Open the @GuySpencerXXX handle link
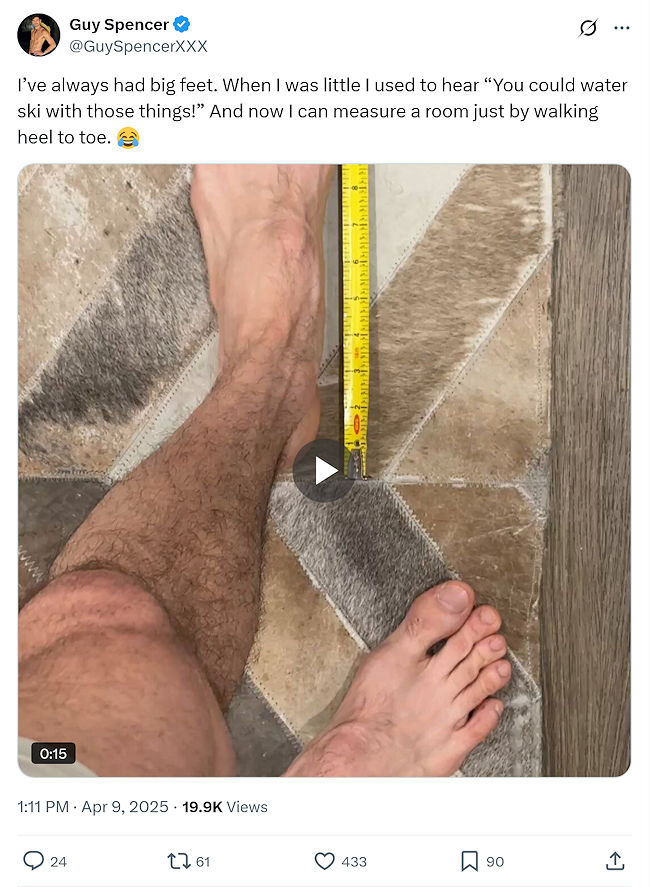The image size is (650, 887). 138,46
